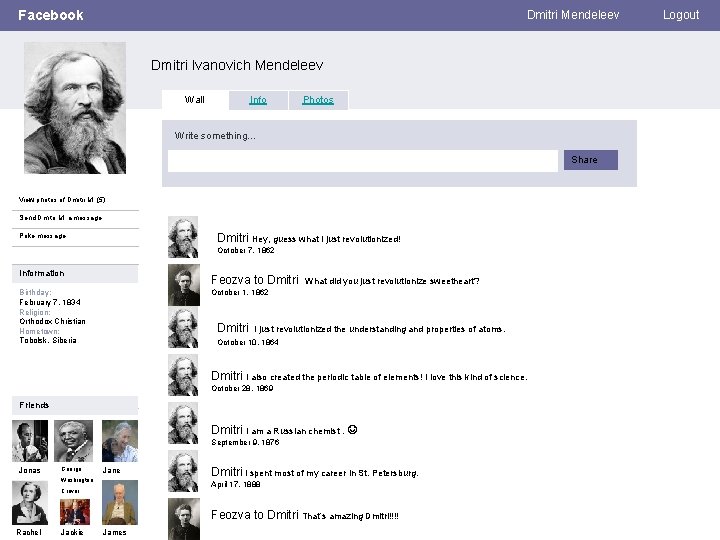The width and height of the screenshot is (720, 540).
Task: Click religion value 'Orthodox Christian'
Action: tap(52, 321)
